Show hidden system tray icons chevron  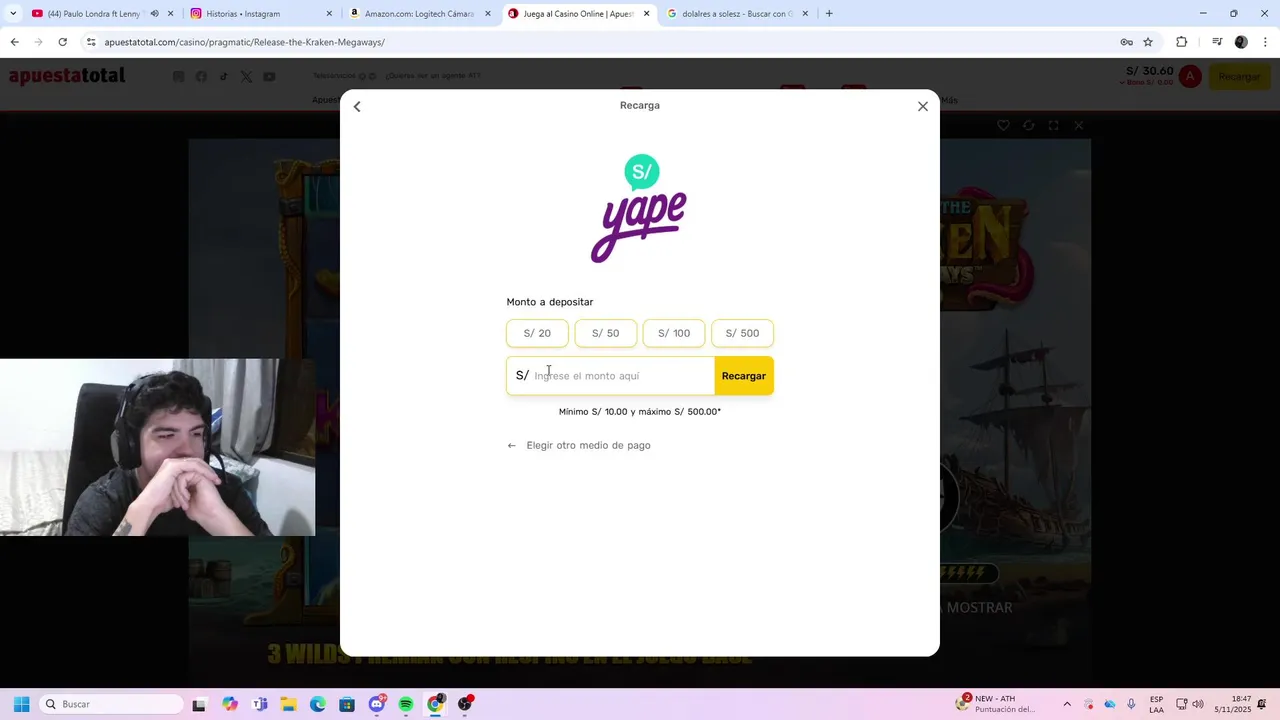[x=1067, y=704]
